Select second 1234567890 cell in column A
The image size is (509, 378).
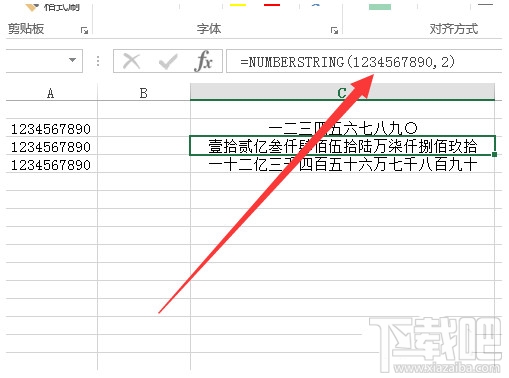pyautogui.click(x=52, y=146)
